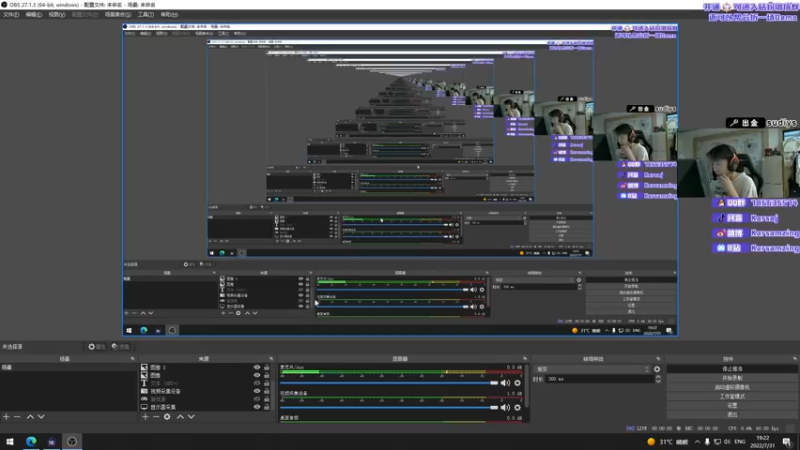Open the 渐变 transition dropdown
The image size is (800, 450).
pos(592,369)
